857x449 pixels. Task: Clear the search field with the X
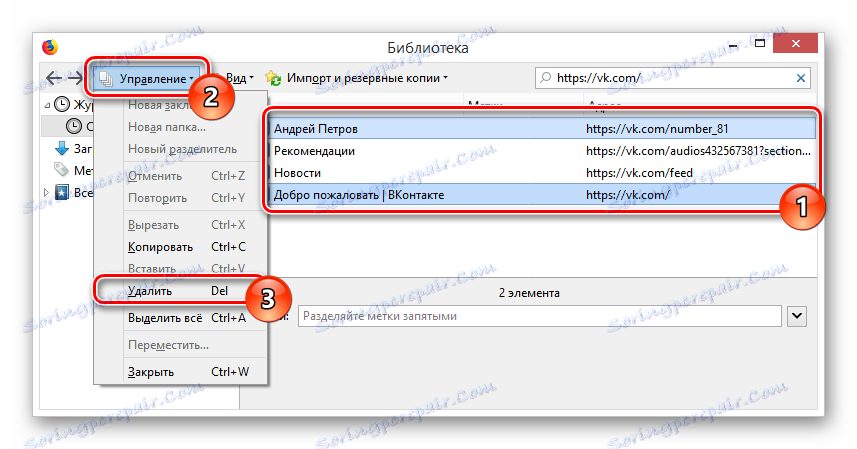(801, 78)
